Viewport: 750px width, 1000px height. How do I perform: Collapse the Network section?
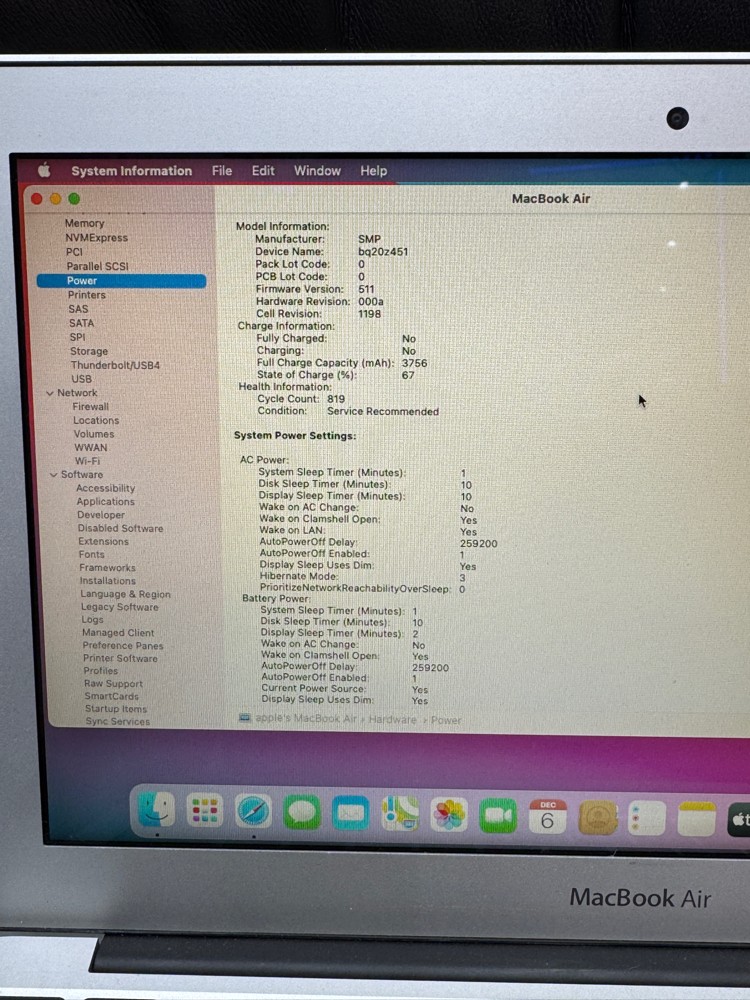[x=50, y=393]
